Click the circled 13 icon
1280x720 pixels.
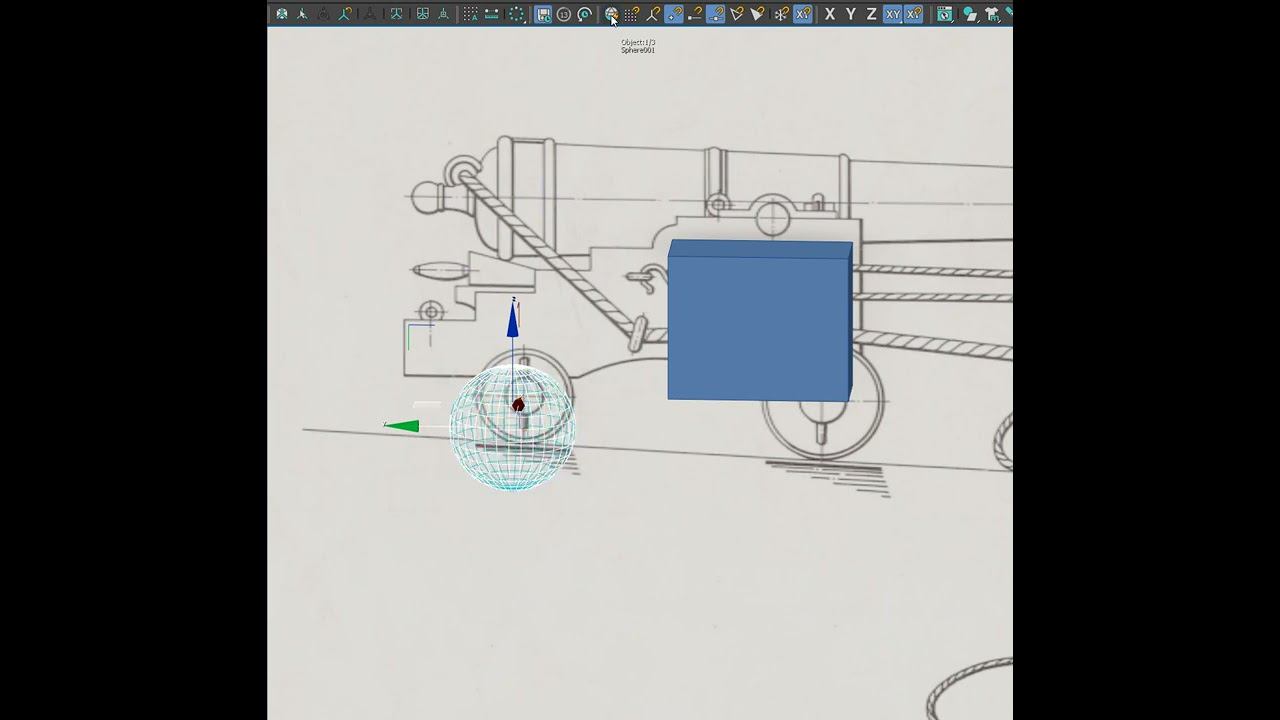(564, 14)
